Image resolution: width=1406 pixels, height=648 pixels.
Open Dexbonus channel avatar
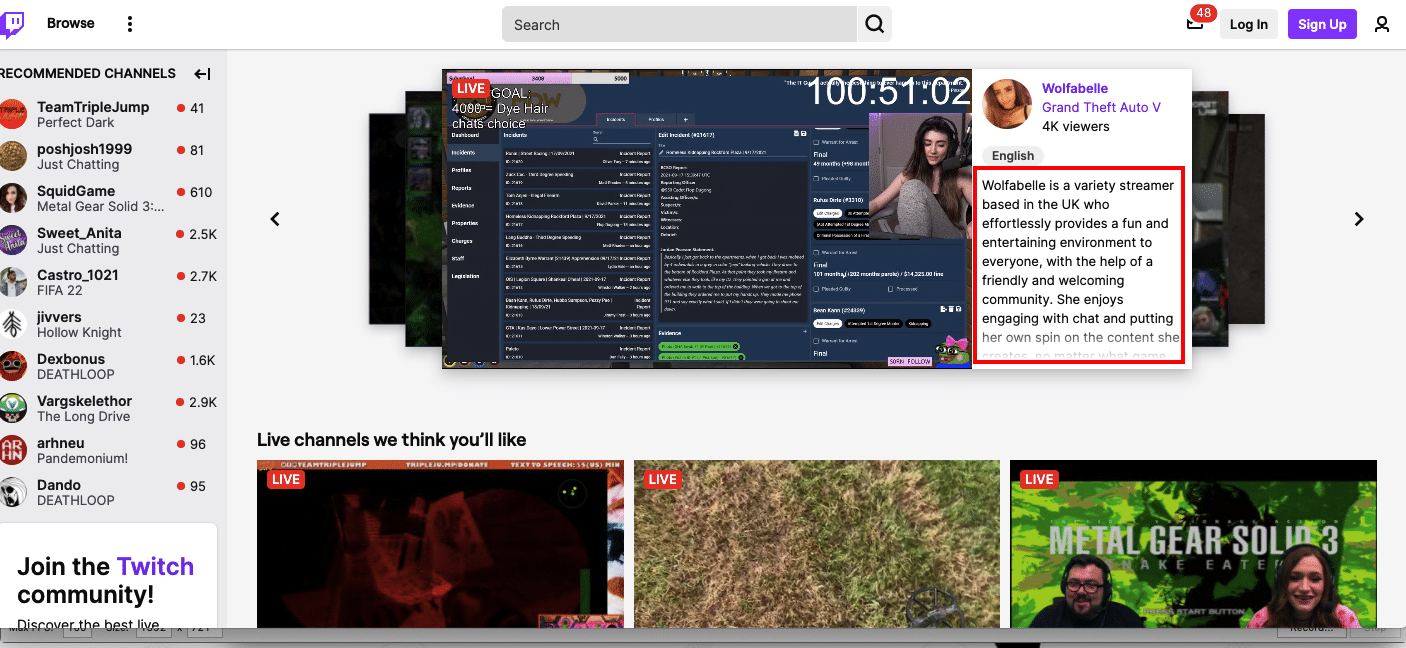pyautogui.click(x=13, y=366)
